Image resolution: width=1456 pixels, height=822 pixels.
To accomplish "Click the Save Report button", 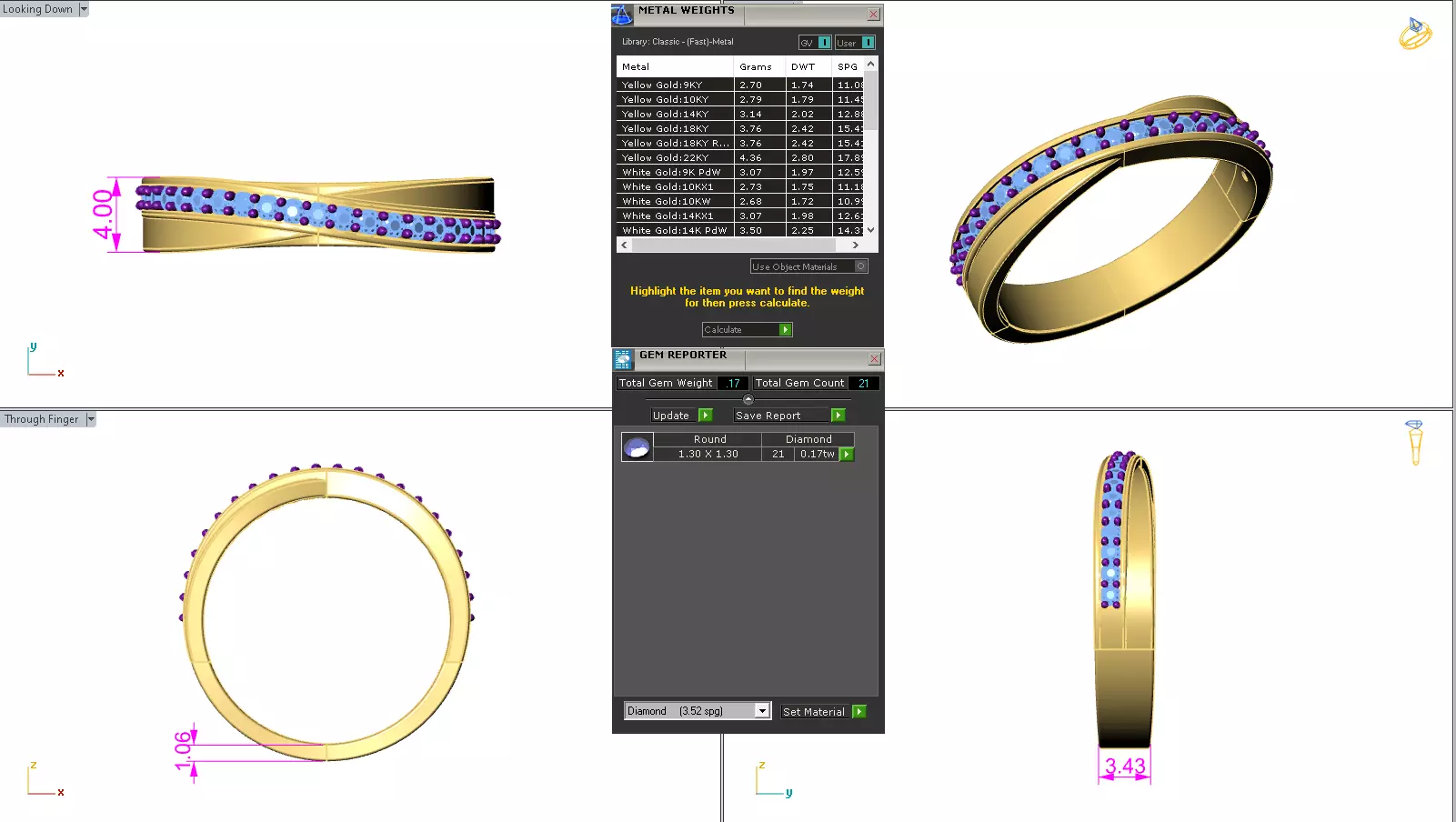I will [782, 416].
